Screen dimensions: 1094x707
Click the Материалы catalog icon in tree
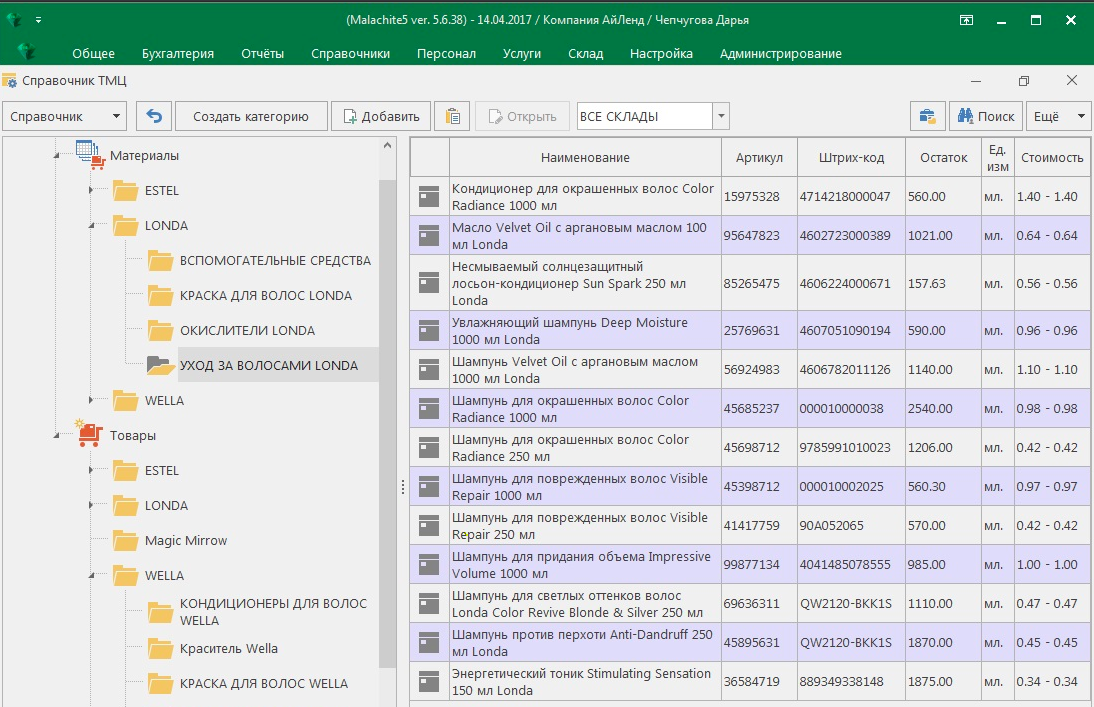90,155
